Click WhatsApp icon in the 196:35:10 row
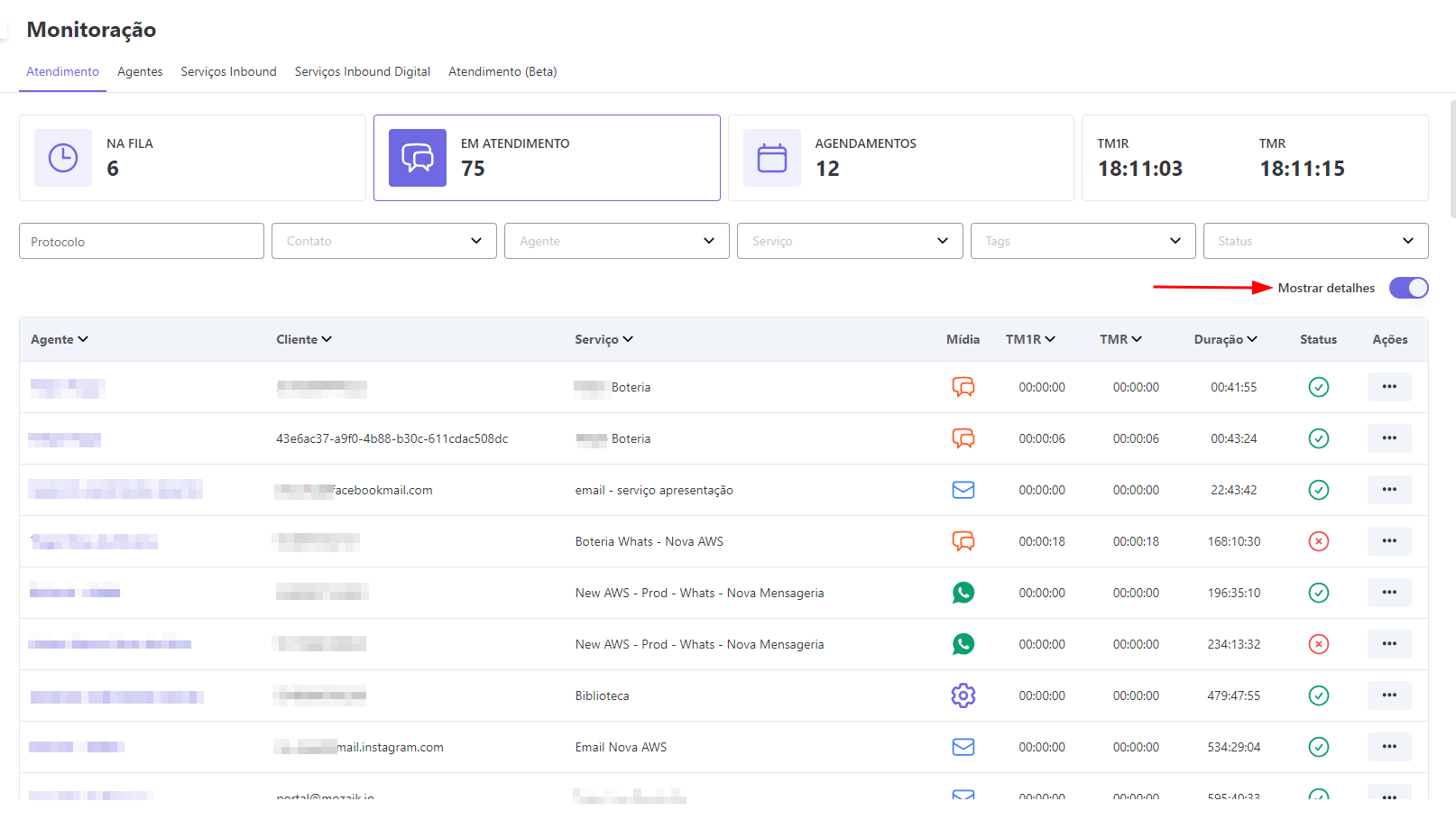 pyautogui.click(x=963, y=593)
